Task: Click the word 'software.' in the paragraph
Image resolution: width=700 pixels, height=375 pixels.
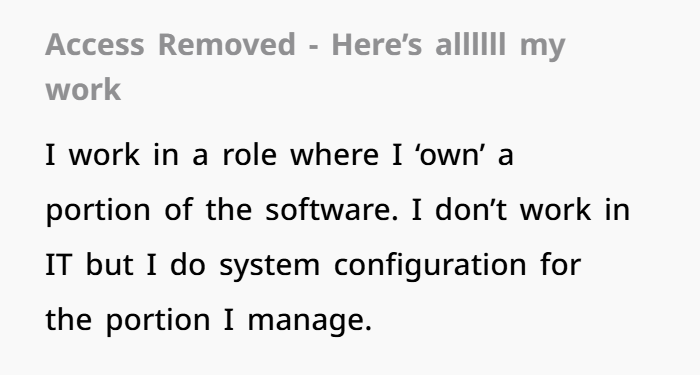Action: [x=331, y=209]
